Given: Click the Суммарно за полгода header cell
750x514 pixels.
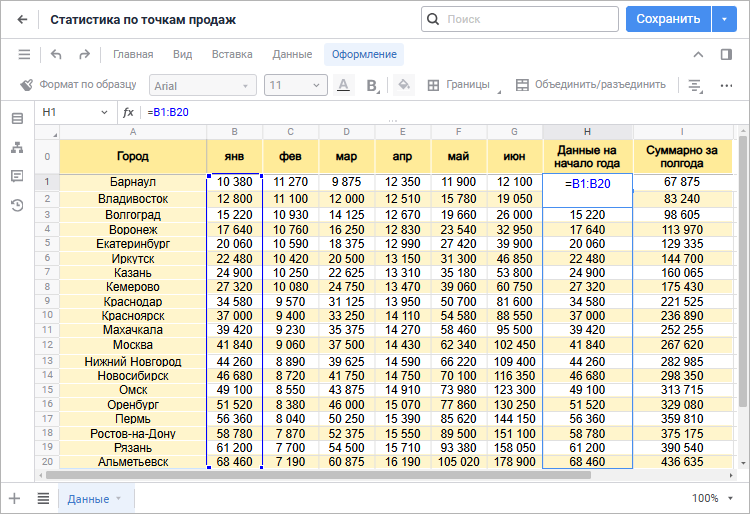Looking at the screenshot, I should tap(682, 156).
